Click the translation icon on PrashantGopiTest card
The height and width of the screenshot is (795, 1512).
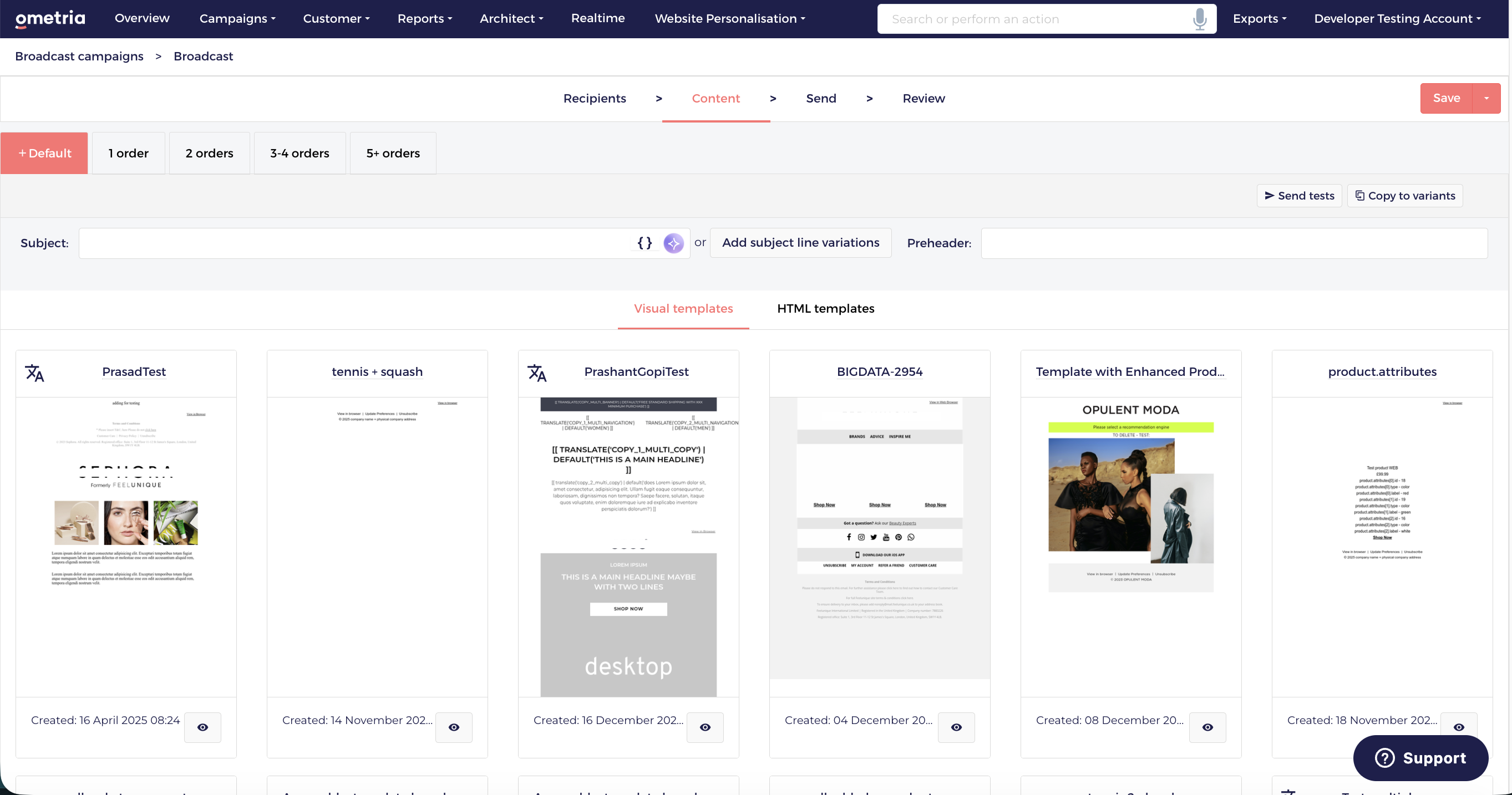[537, 373]
